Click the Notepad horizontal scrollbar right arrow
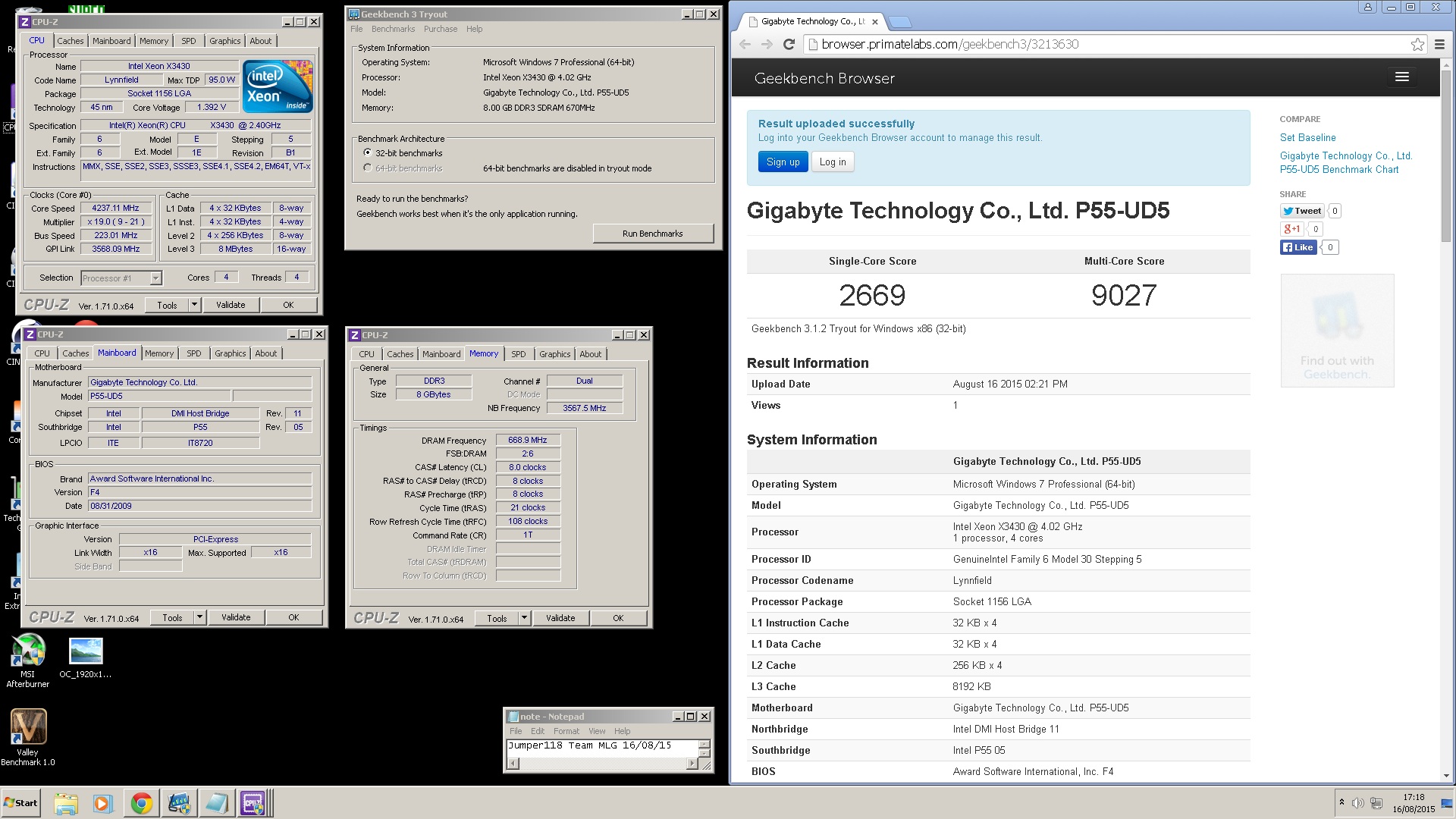This screenshot has width=1456, height=819. [692, 763]
